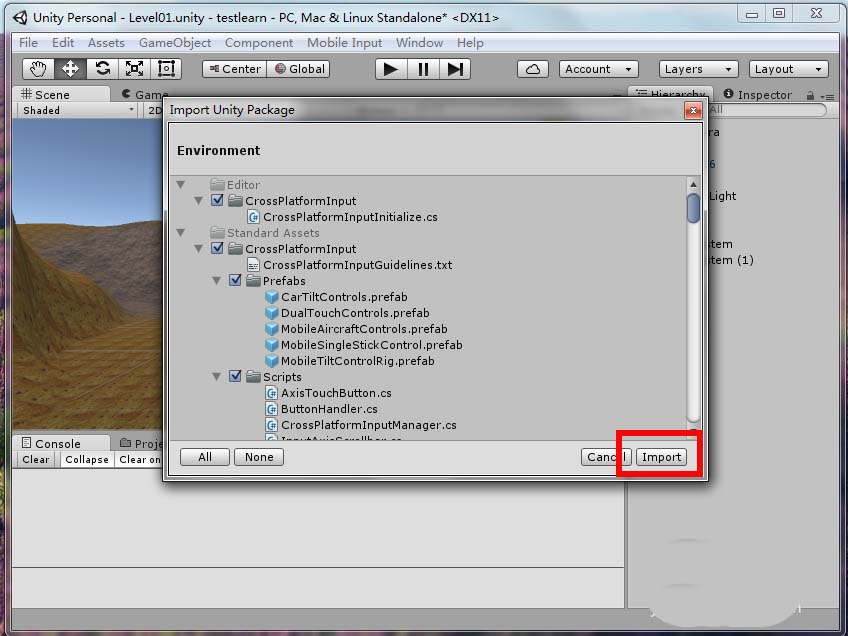This screenshot has height=636, width=848.
Task: Select CarTiltControls.prefab cube icon
Action: (x=272, y=297)
